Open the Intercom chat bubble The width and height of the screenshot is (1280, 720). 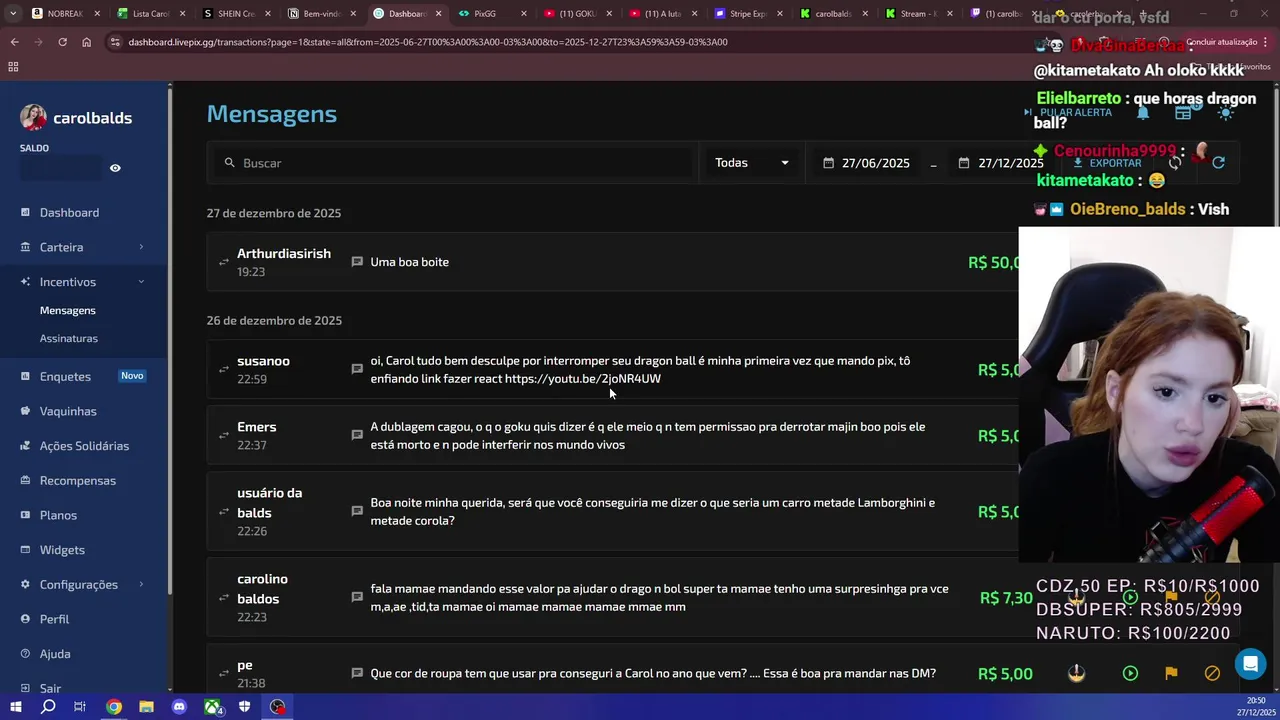(x=1250, y=664)
